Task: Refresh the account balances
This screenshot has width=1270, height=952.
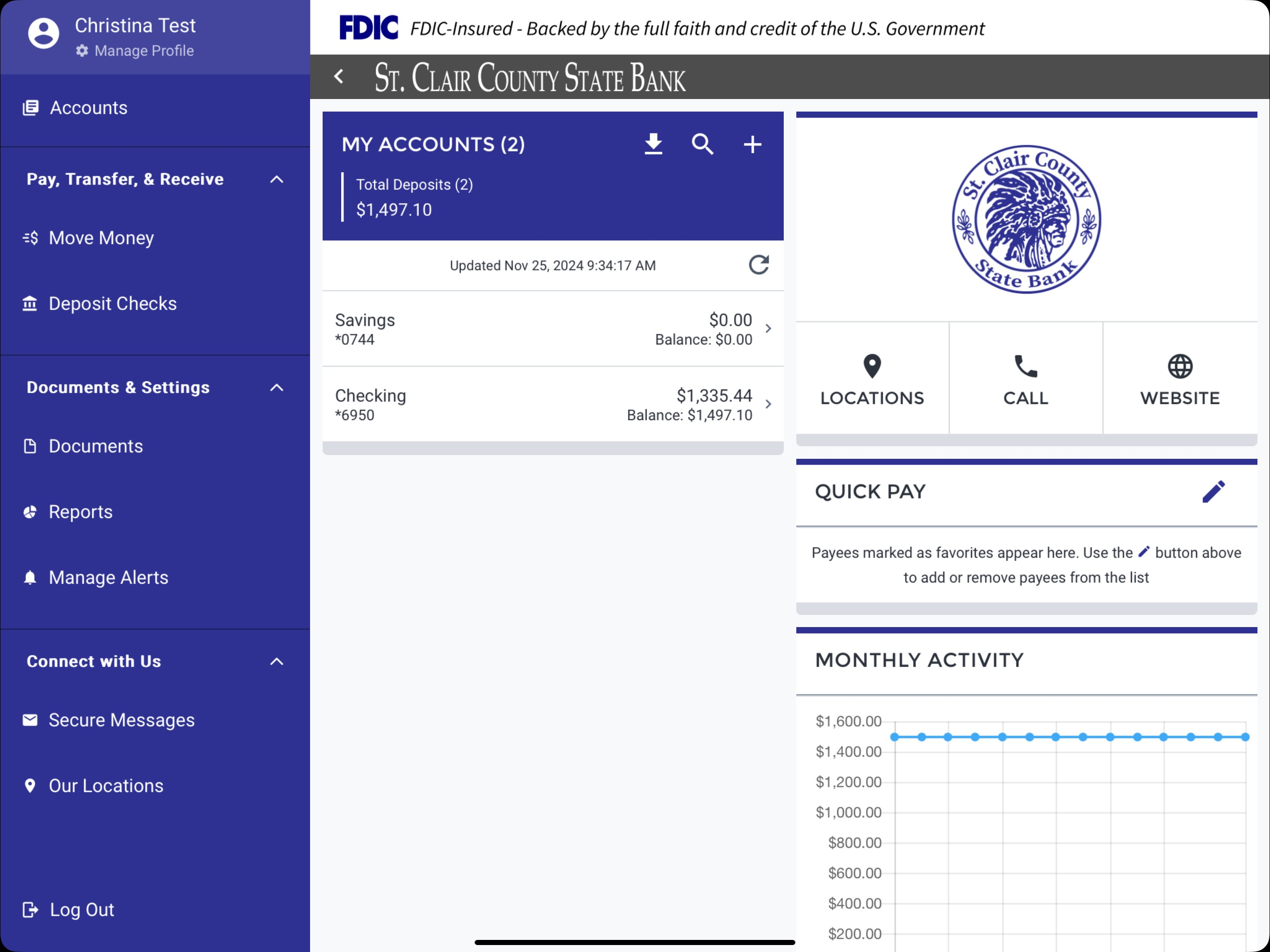Action: click(x=759, y=264)
